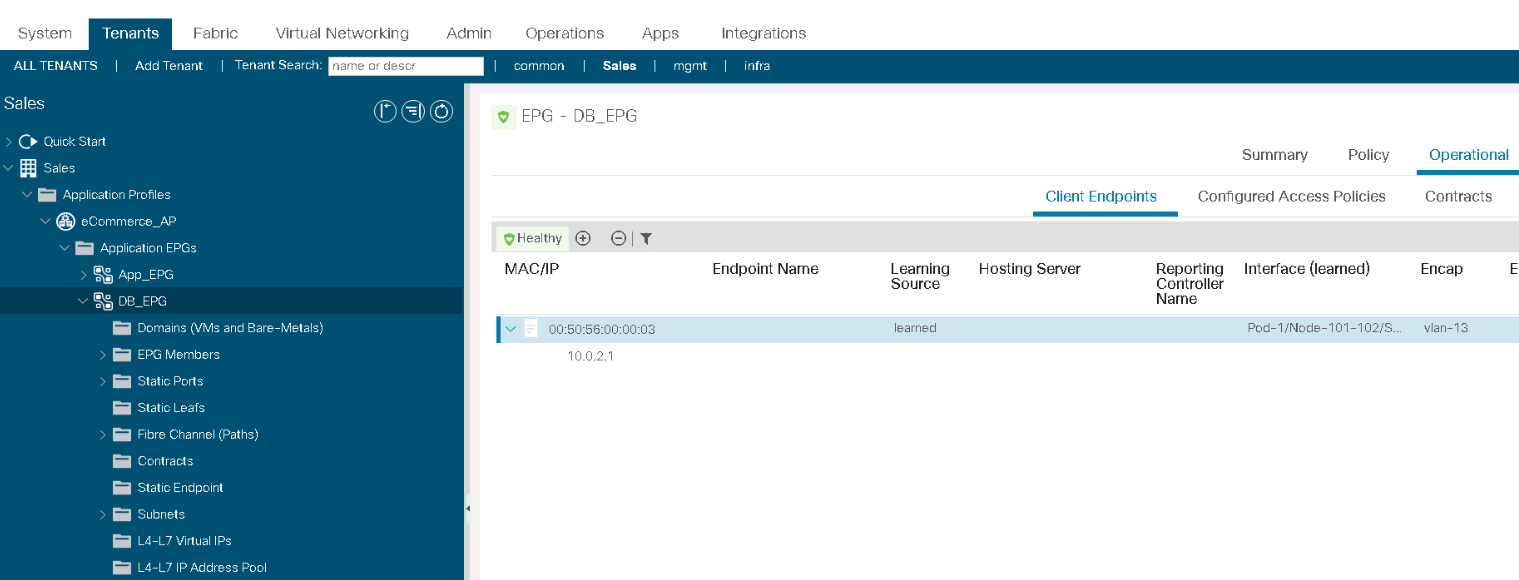
Task: Click the L4-L7 Virtual IPs folder icon
Action: [x=122, y=541]
